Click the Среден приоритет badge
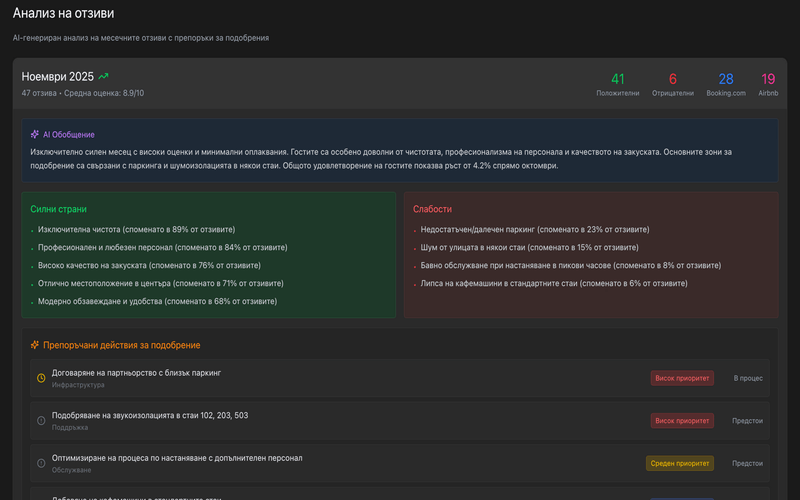The width and height of the screenshot is (800, 500). tap(680, 463)
